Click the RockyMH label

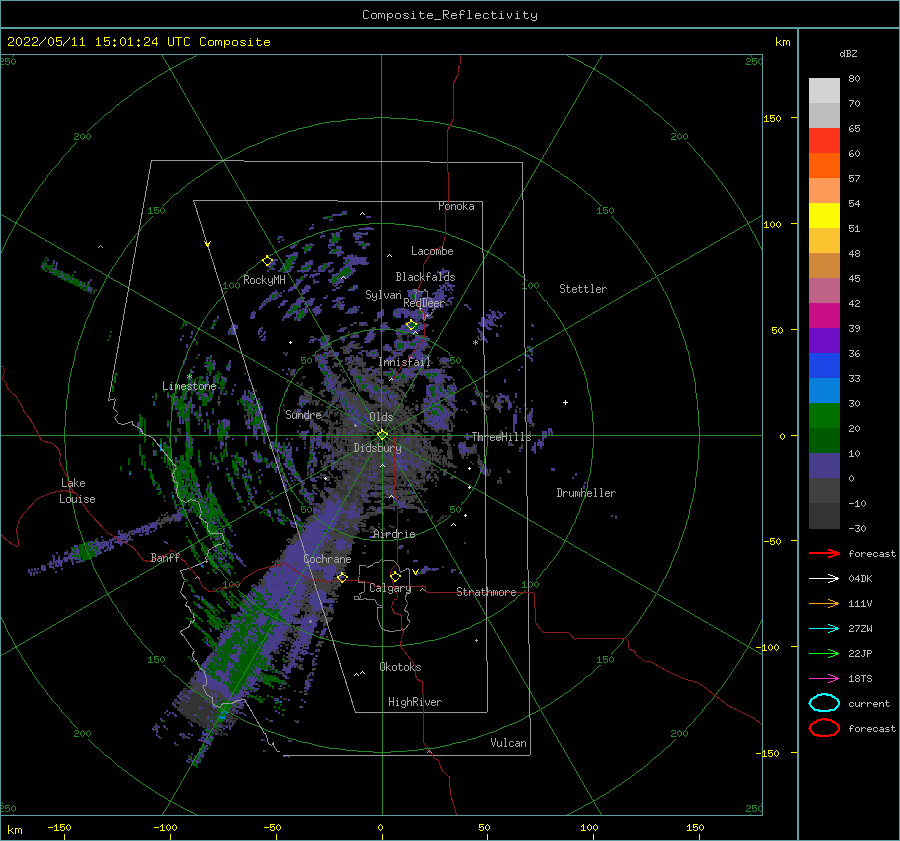pos(264,280)
